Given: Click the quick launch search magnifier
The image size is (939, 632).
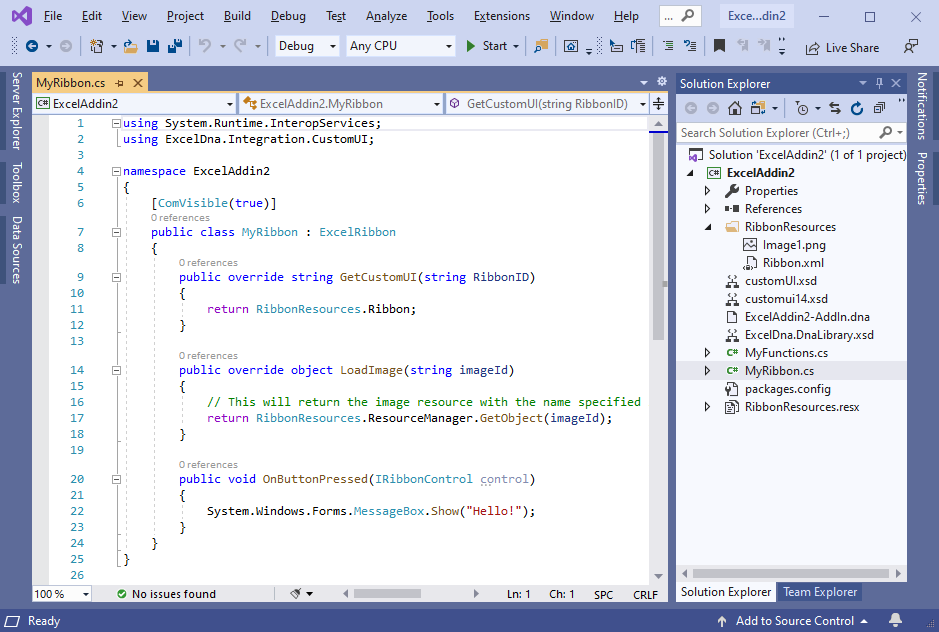Looking at the screenshot, I should click(688, 16).
